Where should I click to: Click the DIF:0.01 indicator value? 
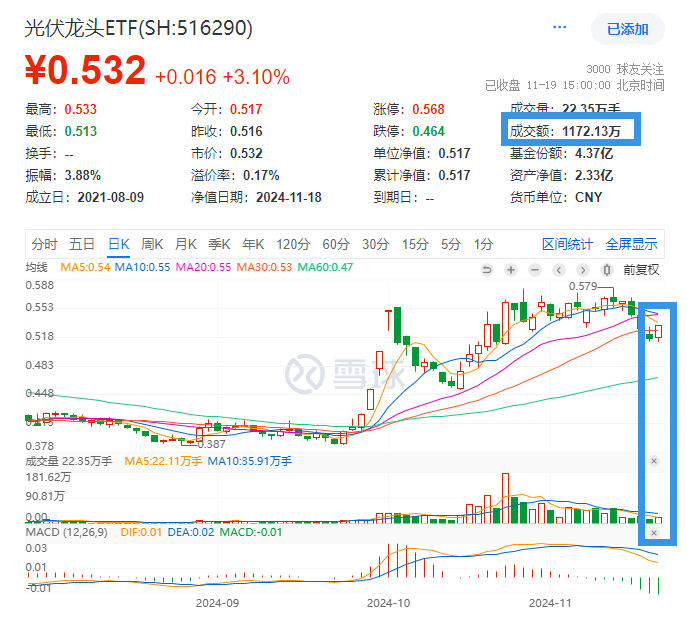141,532
